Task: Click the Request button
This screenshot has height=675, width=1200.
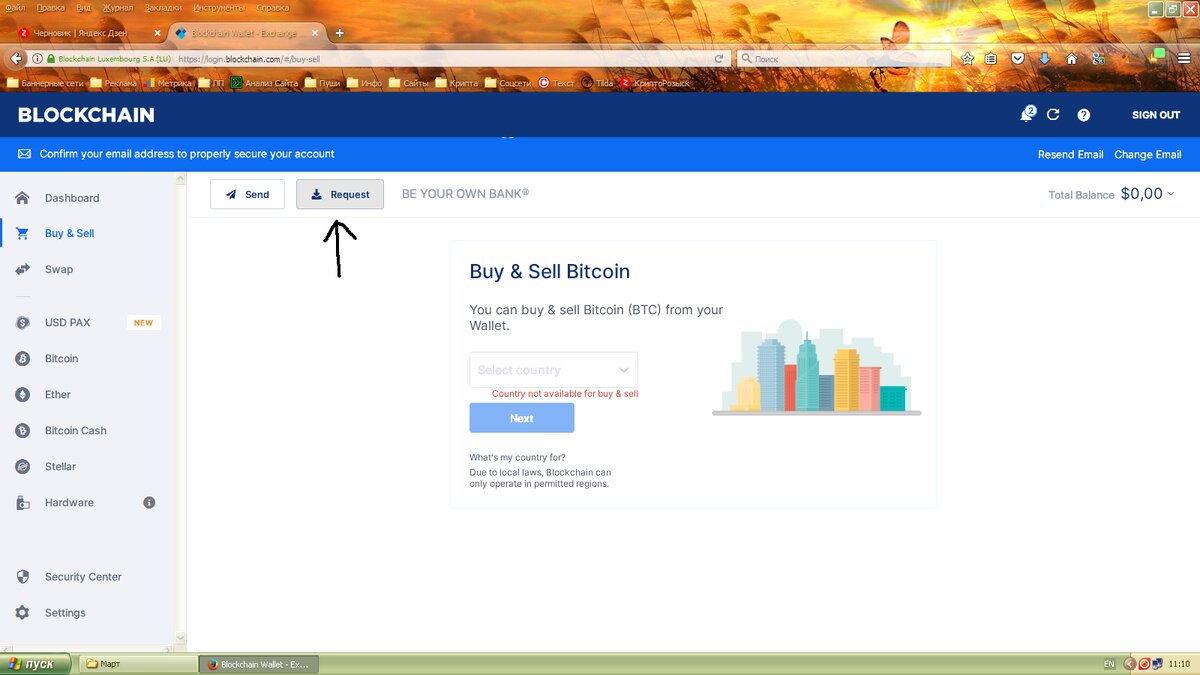Action: [x=340, y=194]
